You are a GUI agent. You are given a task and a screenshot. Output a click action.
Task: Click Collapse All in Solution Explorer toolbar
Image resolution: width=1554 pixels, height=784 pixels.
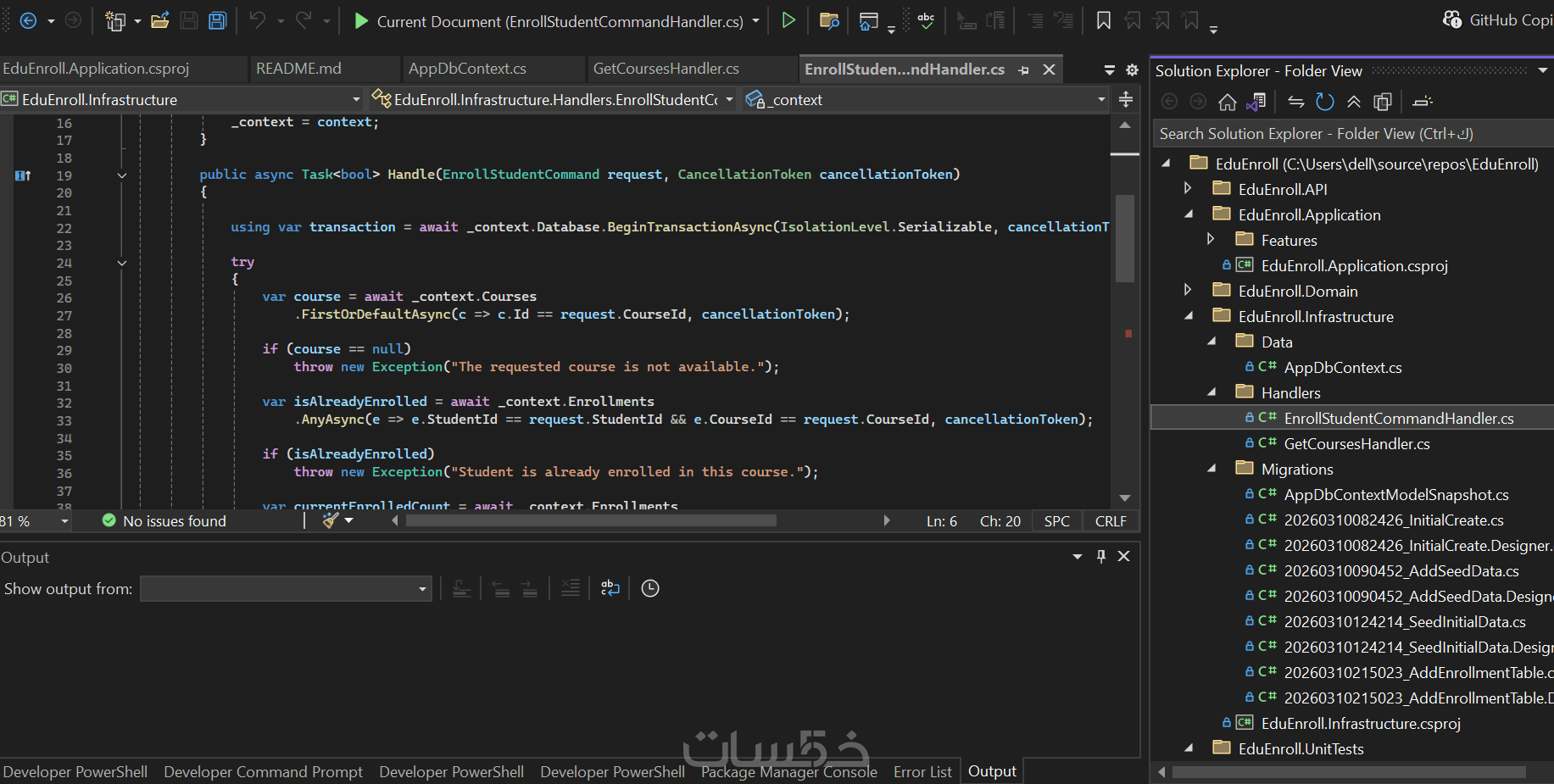(1354, 102)
